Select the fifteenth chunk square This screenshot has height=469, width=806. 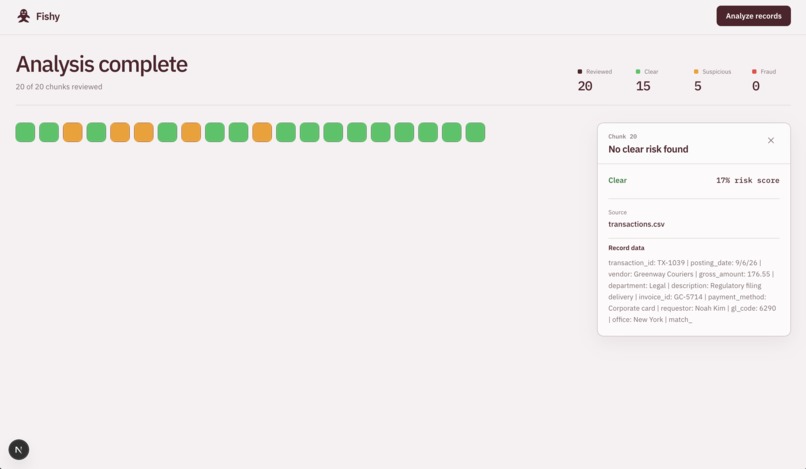[x=357, y=132]
